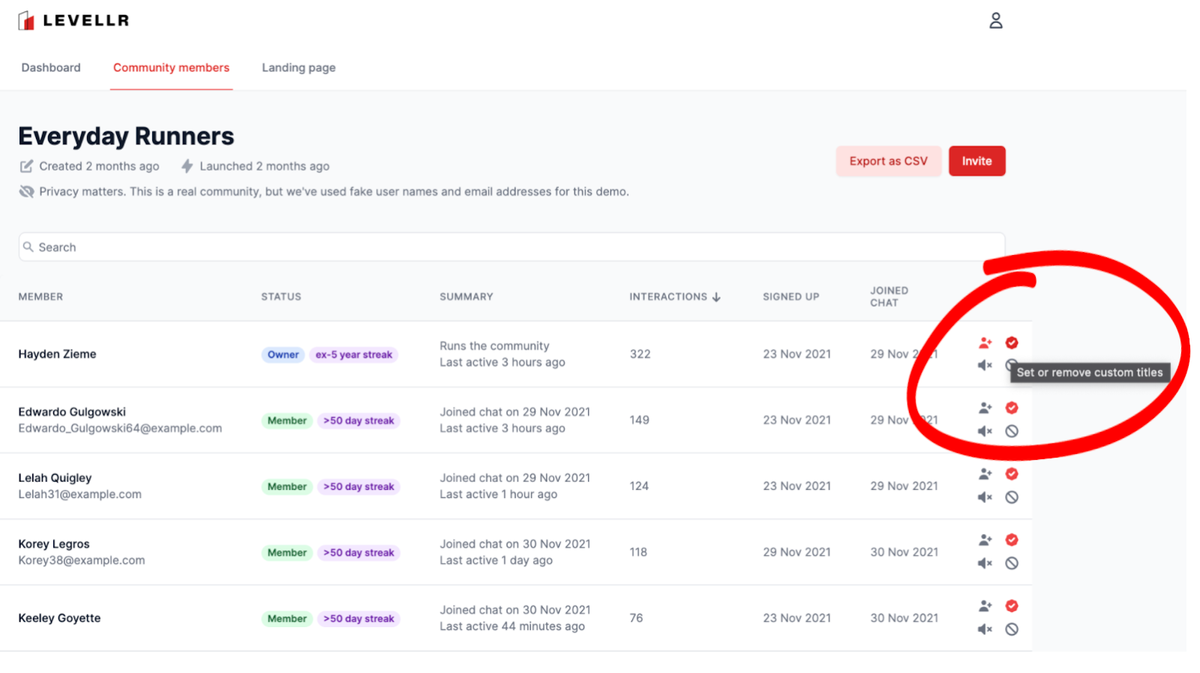This screenshot has width=1200, height=673.
Task: Switch to the Landing page tab
Action: (x=299, y=68)
